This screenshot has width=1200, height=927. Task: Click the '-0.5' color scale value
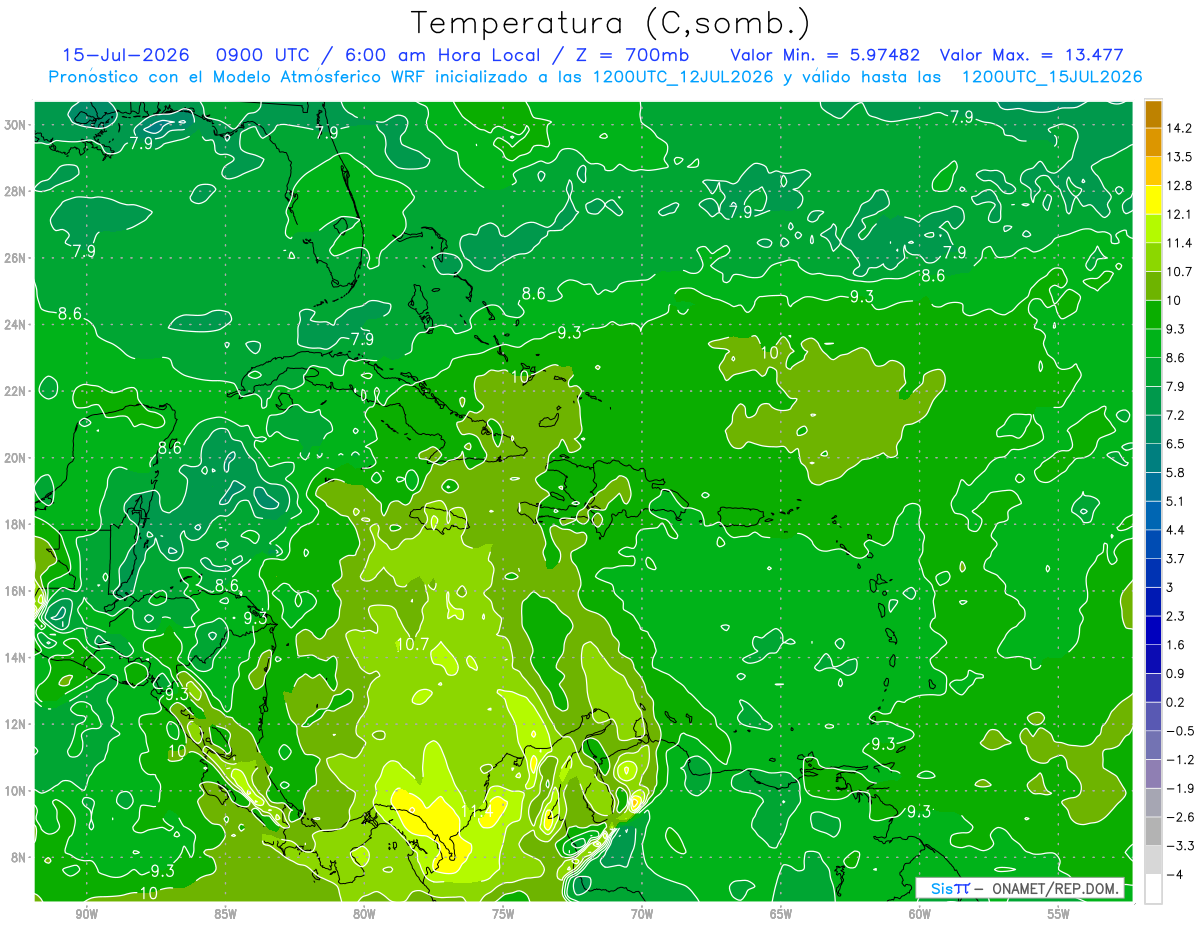[1180, 731]
